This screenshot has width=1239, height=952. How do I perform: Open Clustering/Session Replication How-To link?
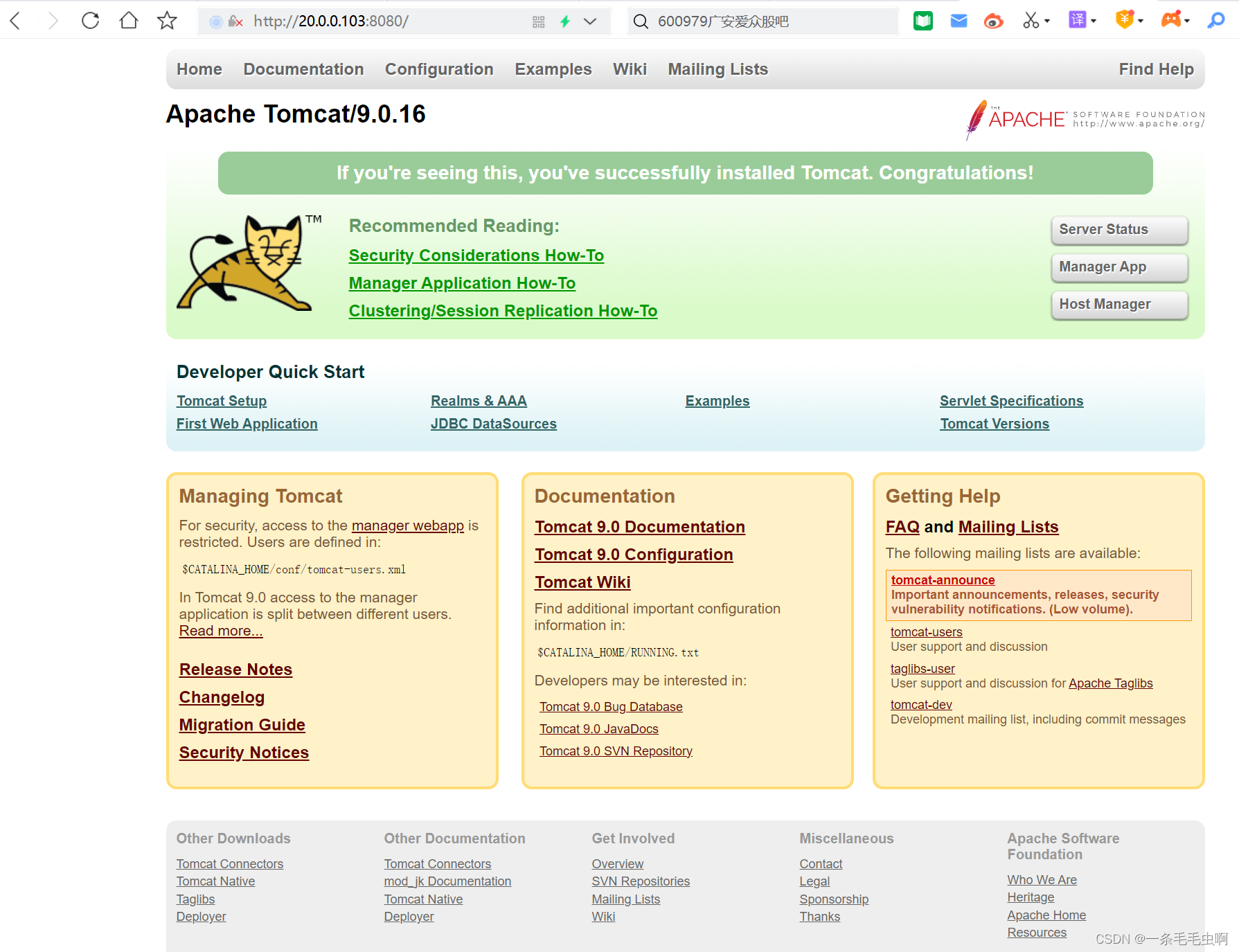[503, 311]
